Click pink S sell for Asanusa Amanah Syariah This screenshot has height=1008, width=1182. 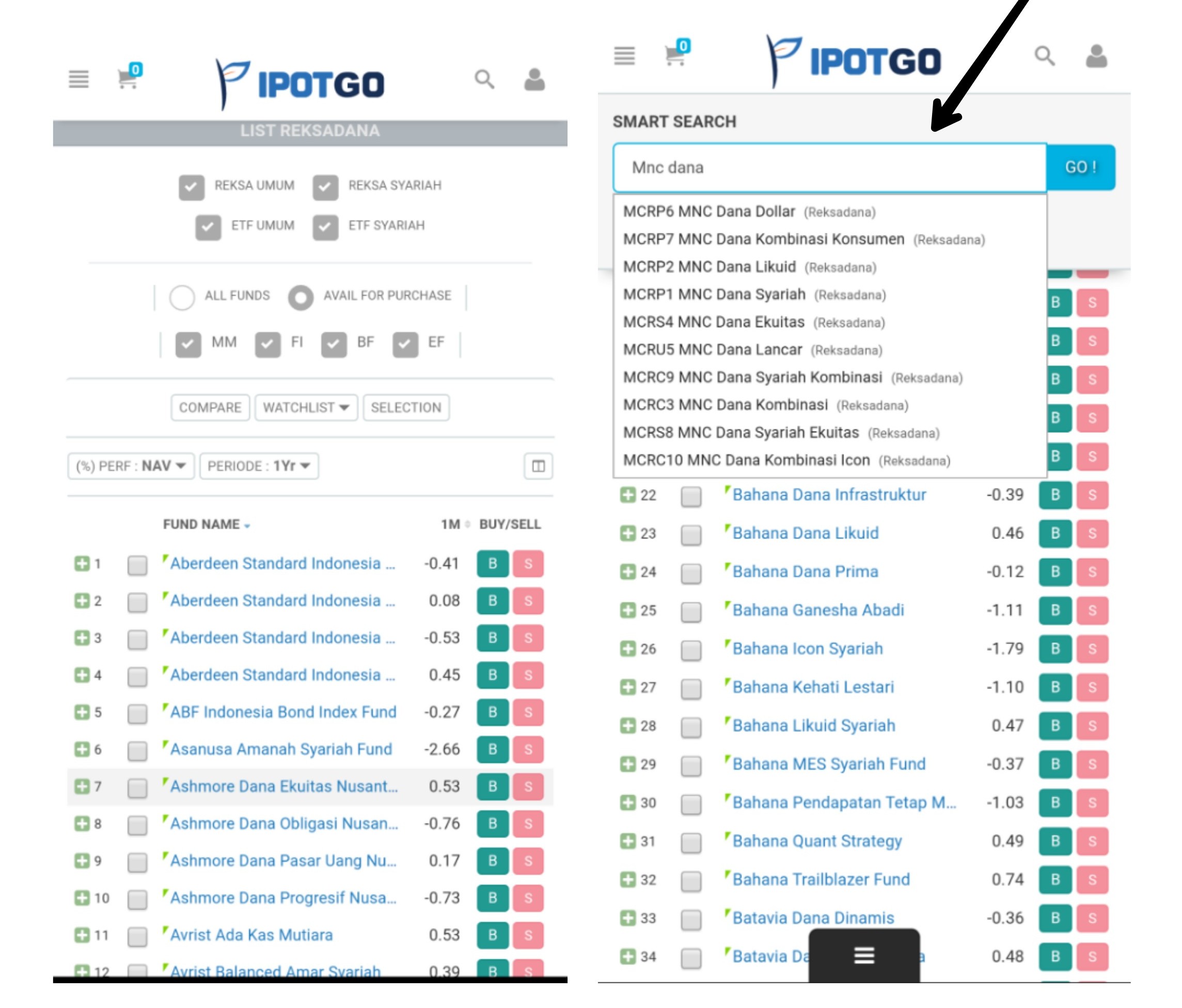528,749
